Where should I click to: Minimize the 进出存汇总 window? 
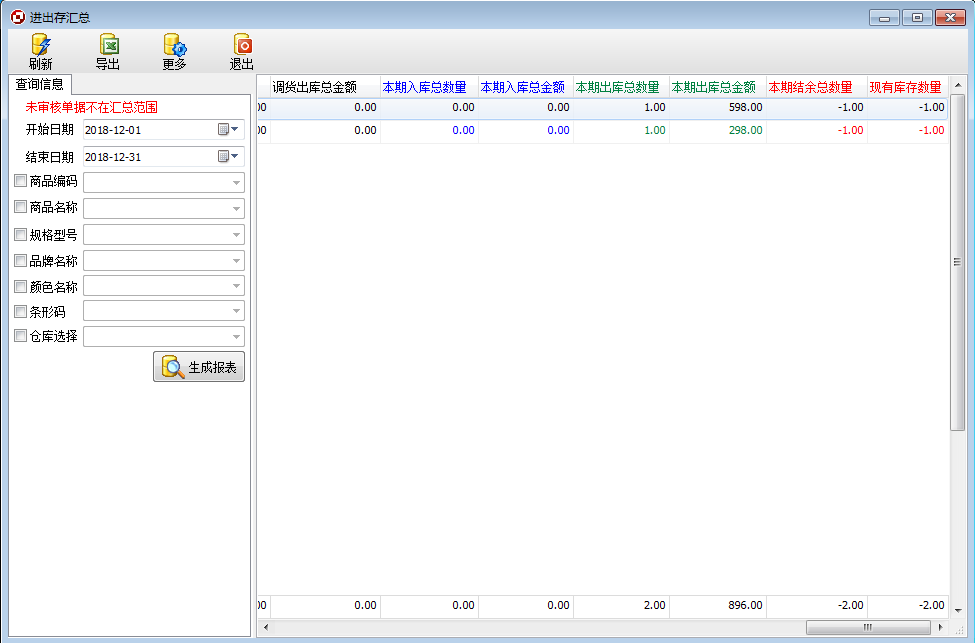pos(884,17)
